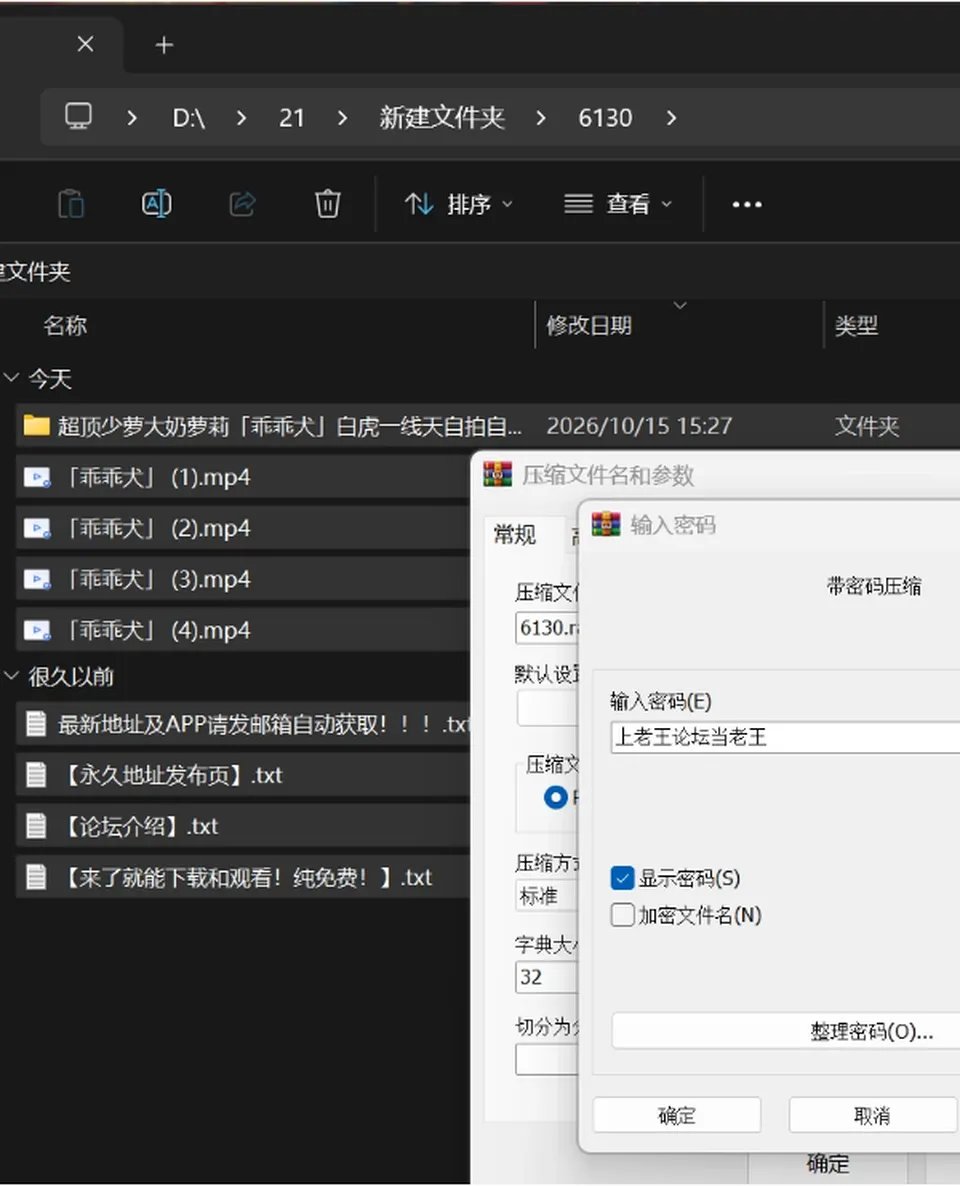Open the 查看 view dropdown
960x1186 pixels.
point(618,204)
